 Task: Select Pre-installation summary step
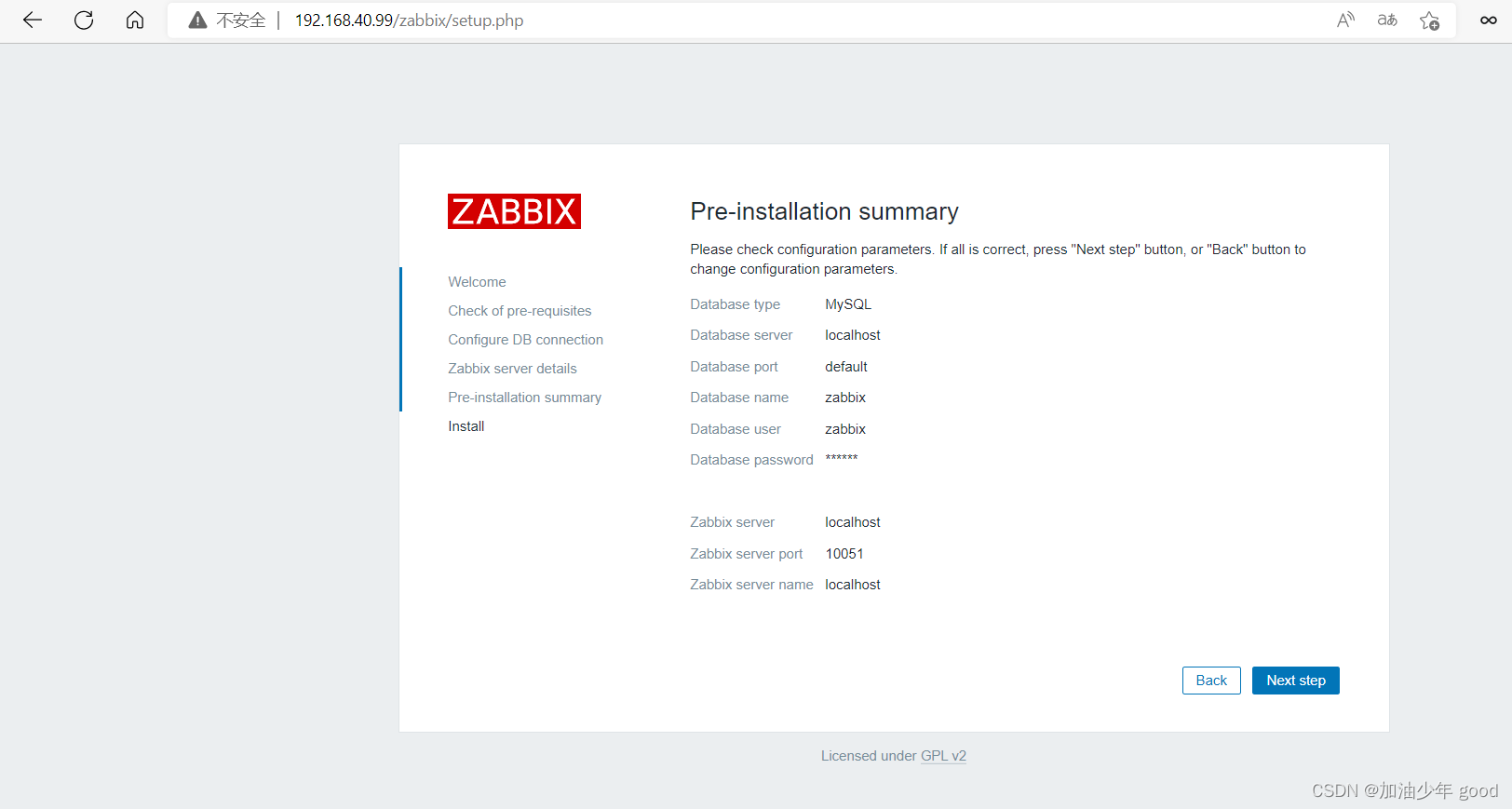pyautogui.click(x=524, y=398)
